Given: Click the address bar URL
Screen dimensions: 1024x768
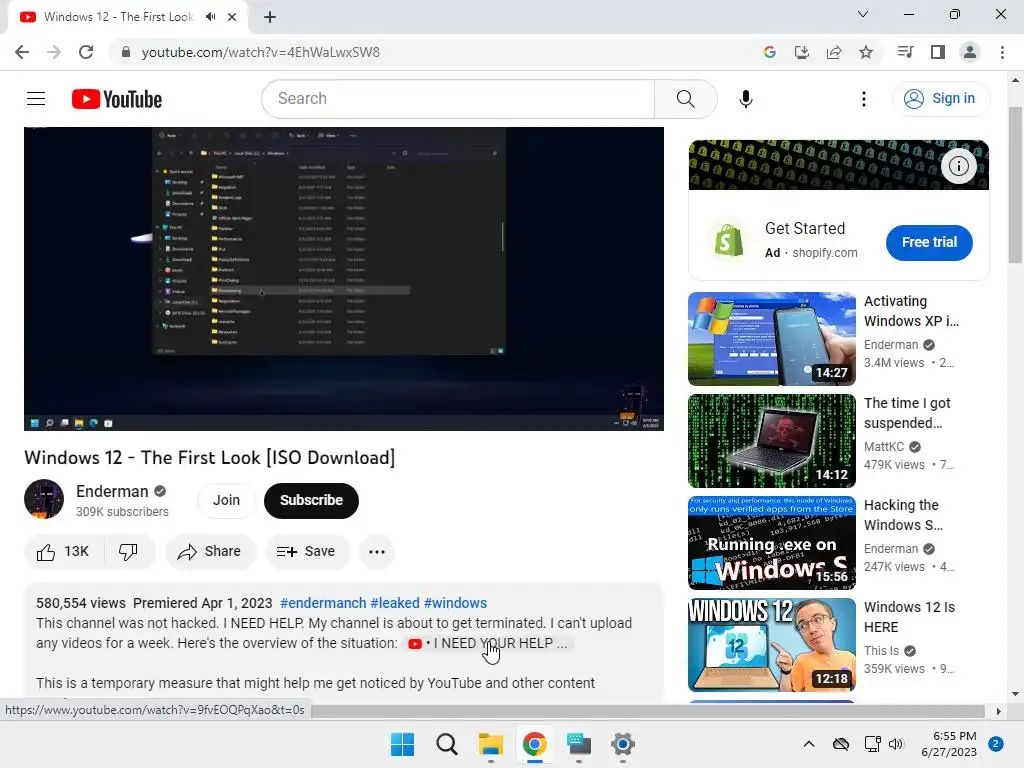Looking at the screenshot, I should click(x=261, y=52).
